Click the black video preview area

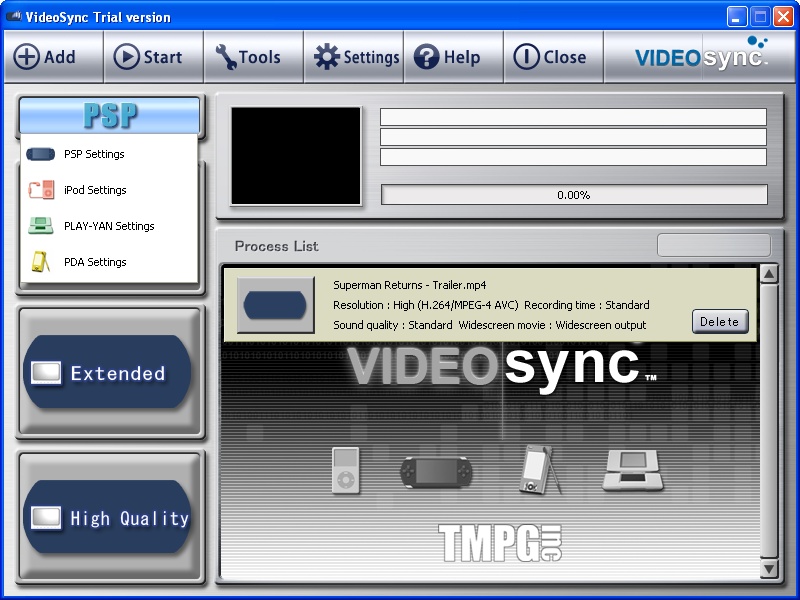296,156
